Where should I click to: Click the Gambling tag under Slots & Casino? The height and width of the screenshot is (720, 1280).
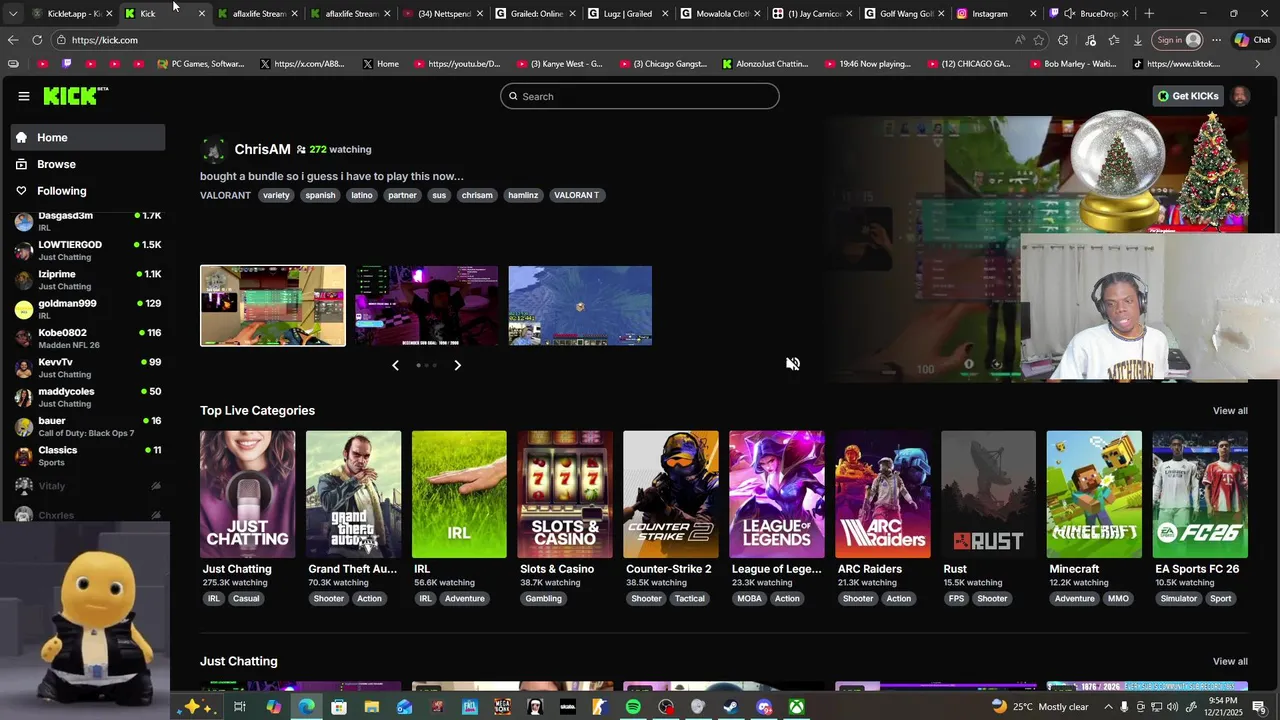pyautogui.click(x=543, y=599)
